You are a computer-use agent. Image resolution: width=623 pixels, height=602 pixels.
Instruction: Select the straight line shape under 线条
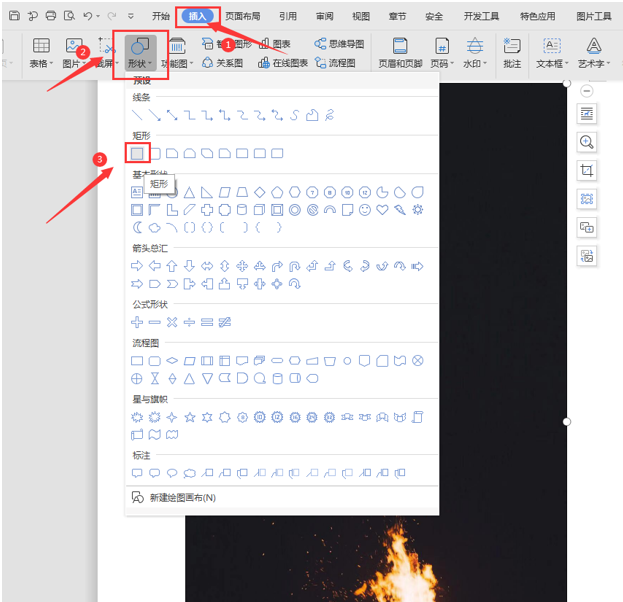[137, 115]
